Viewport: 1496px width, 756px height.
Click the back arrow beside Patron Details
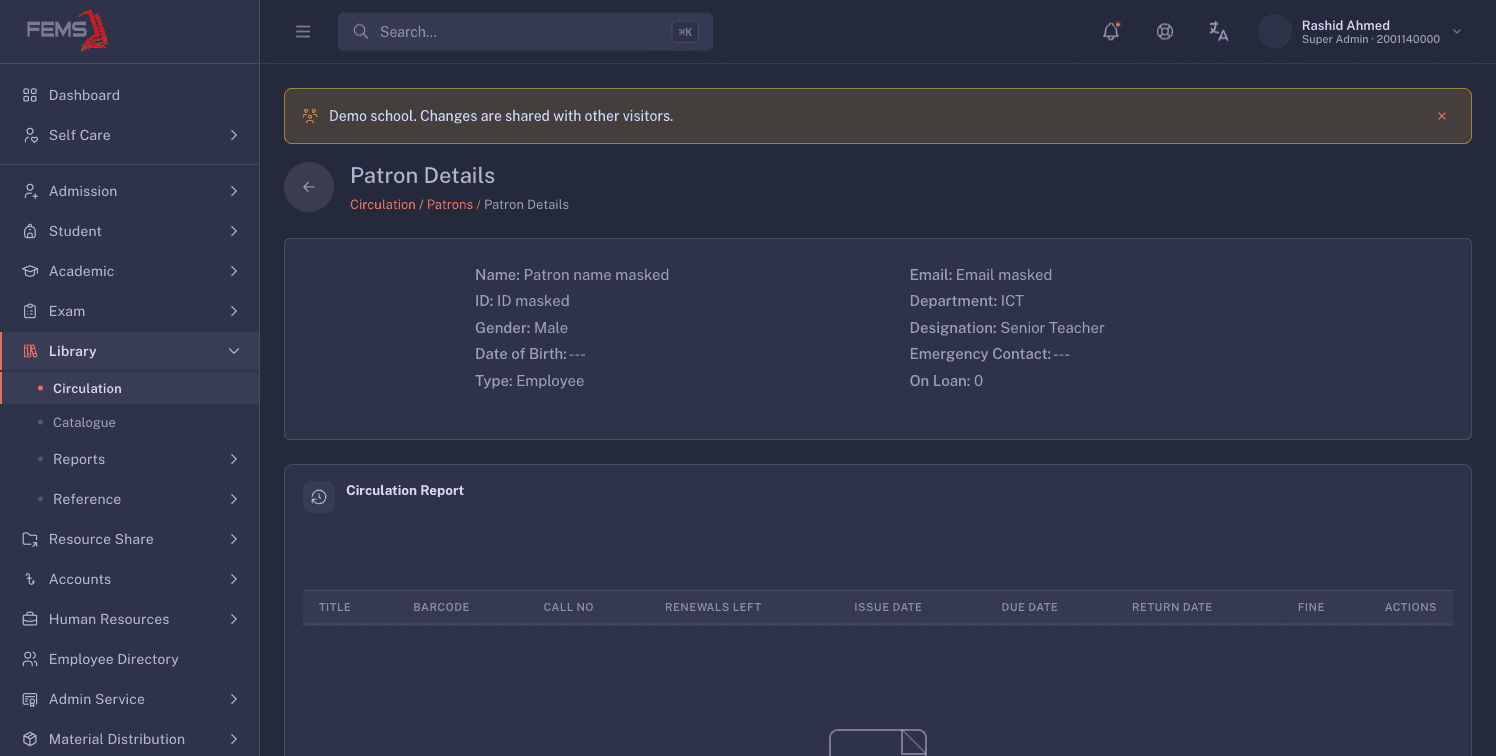pyautogui.click(x=309, y=187)
